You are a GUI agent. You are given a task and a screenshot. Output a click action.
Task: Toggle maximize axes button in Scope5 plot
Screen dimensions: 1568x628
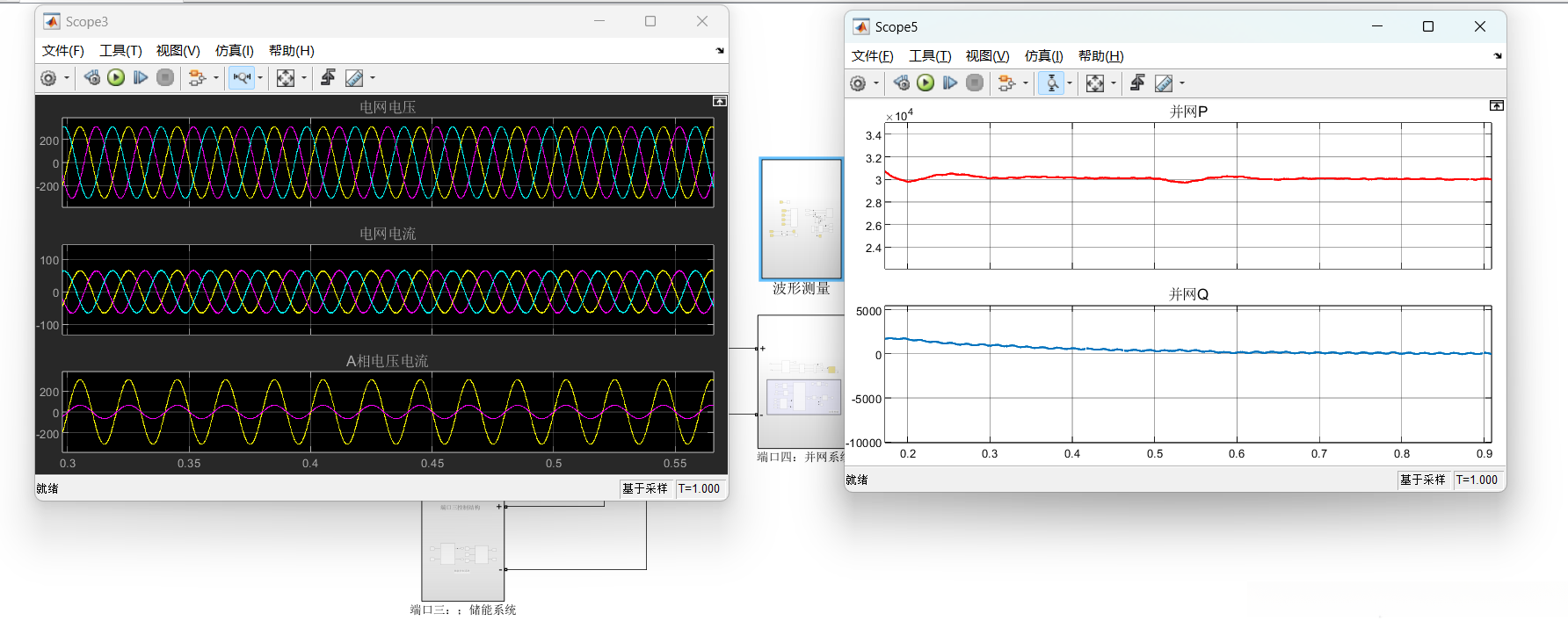1496,106
